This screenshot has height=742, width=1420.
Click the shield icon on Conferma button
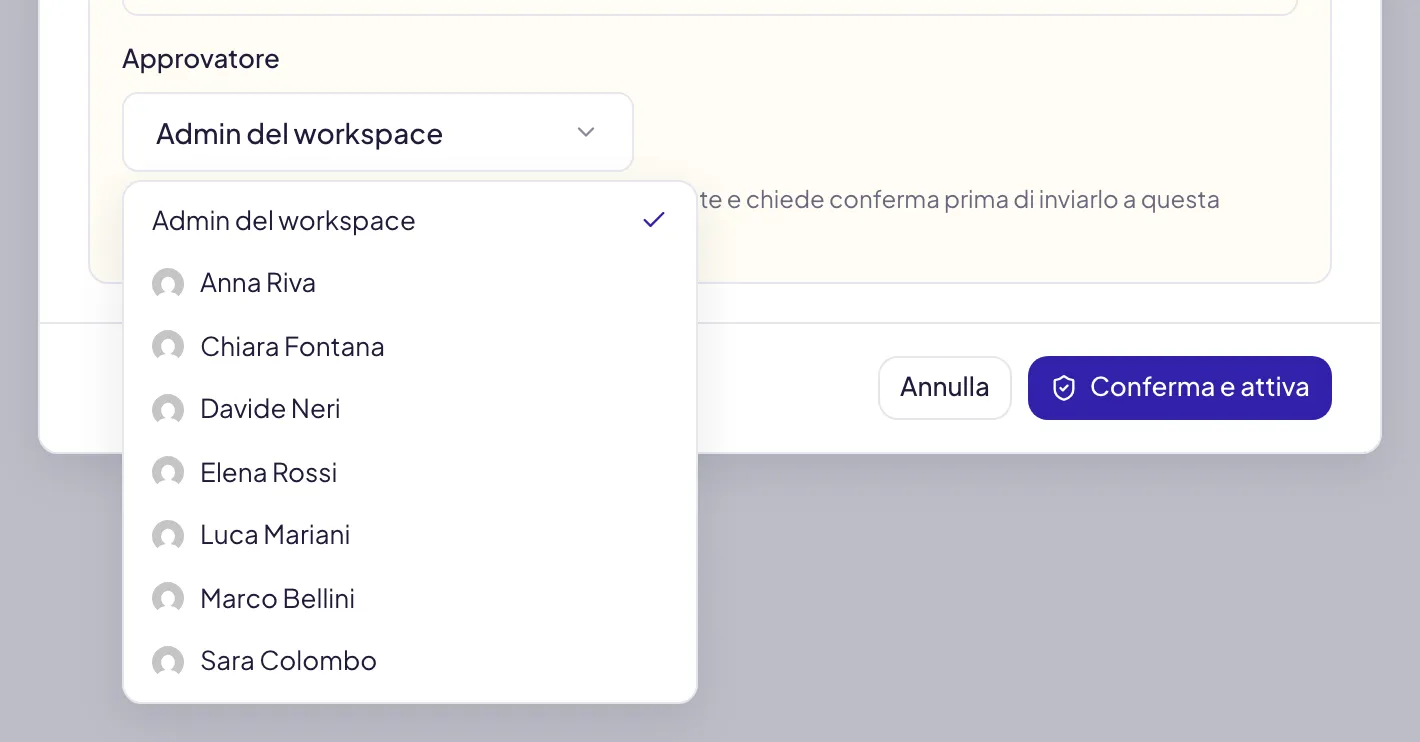click(x=1064, y=388)
